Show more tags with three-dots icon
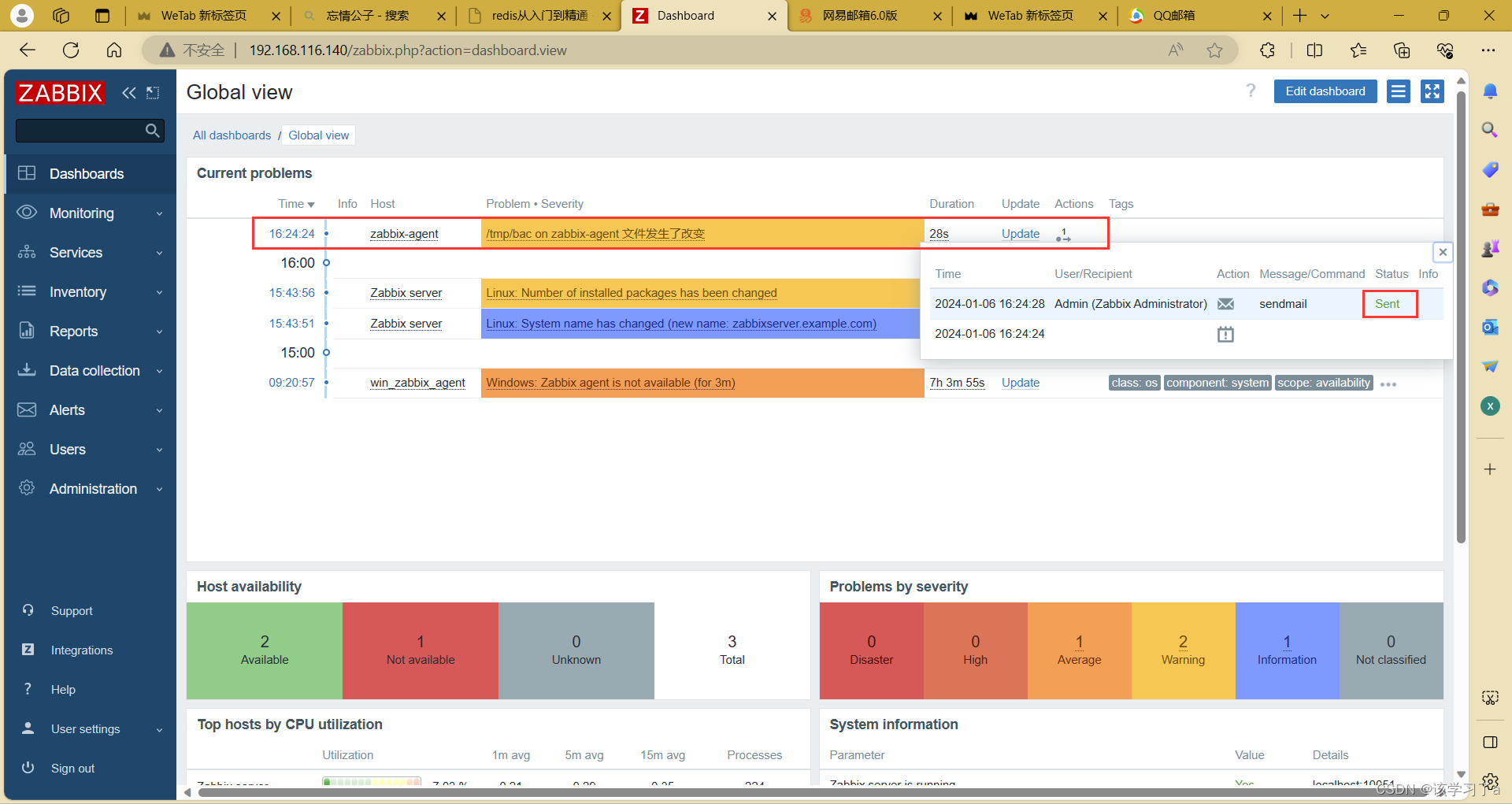 [1388, 384]
